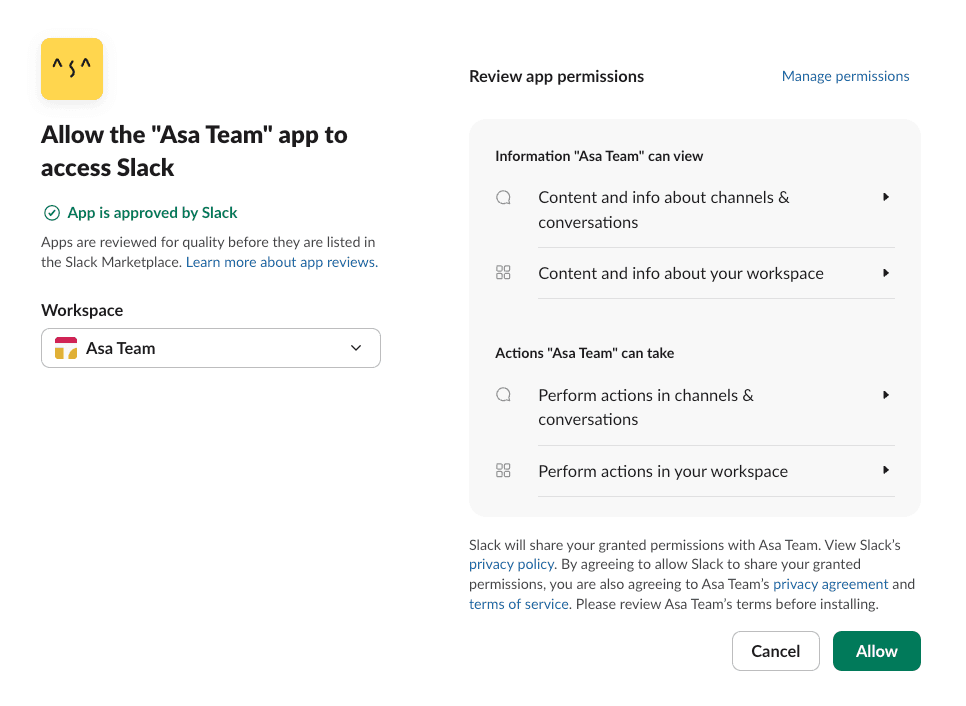The image size is (966, 706).
Task: Click the Allow button
Action: click(876, 651)
